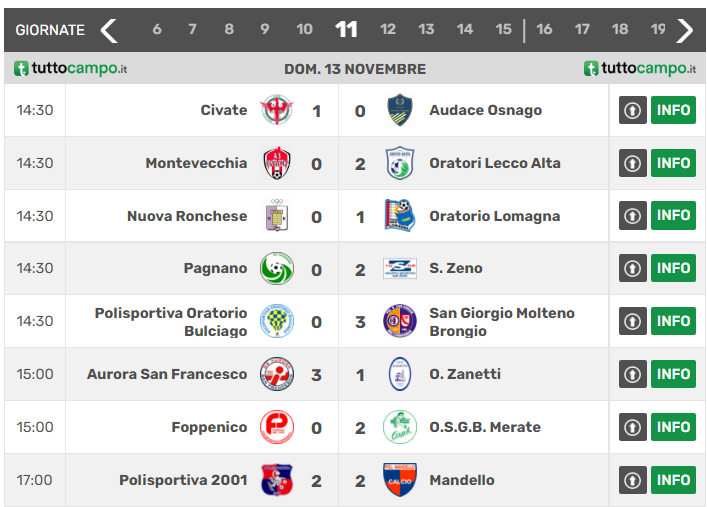Click the S. Zeno team logo
The width and height of the screenshot is (707, 507).
pos(400,268)
